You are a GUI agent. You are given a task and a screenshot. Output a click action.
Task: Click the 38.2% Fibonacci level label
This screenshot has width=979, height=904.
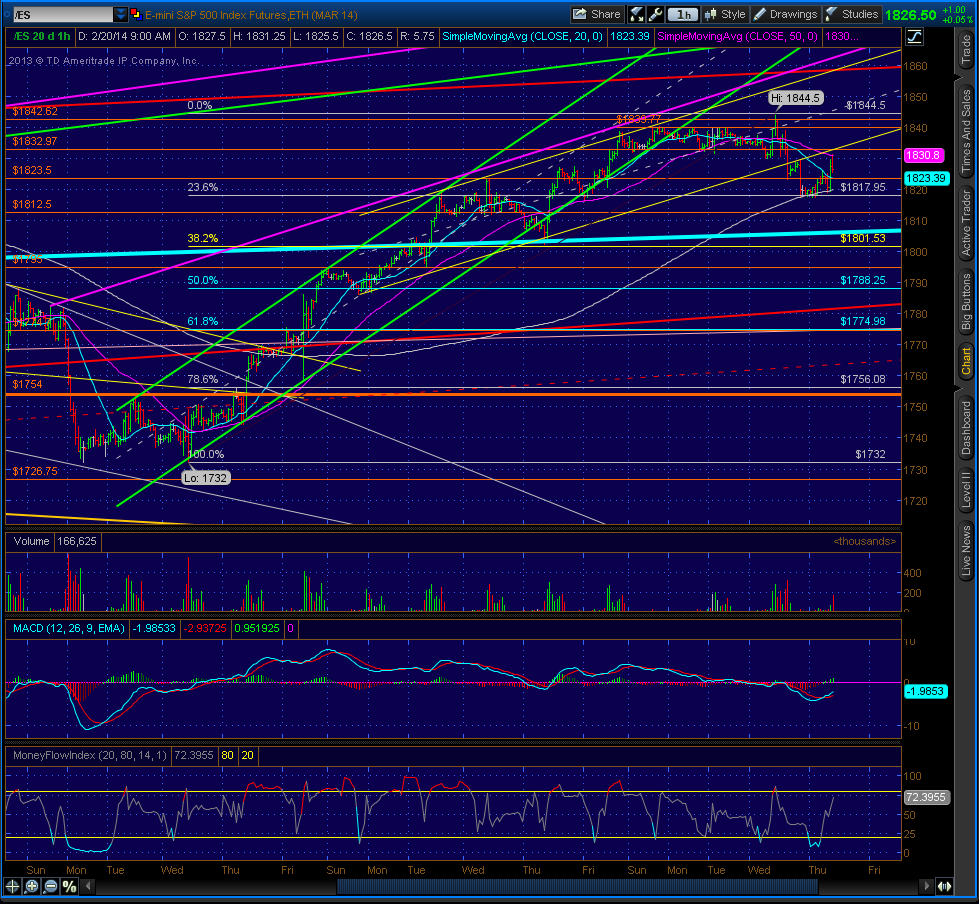click(x=203, y=238)
